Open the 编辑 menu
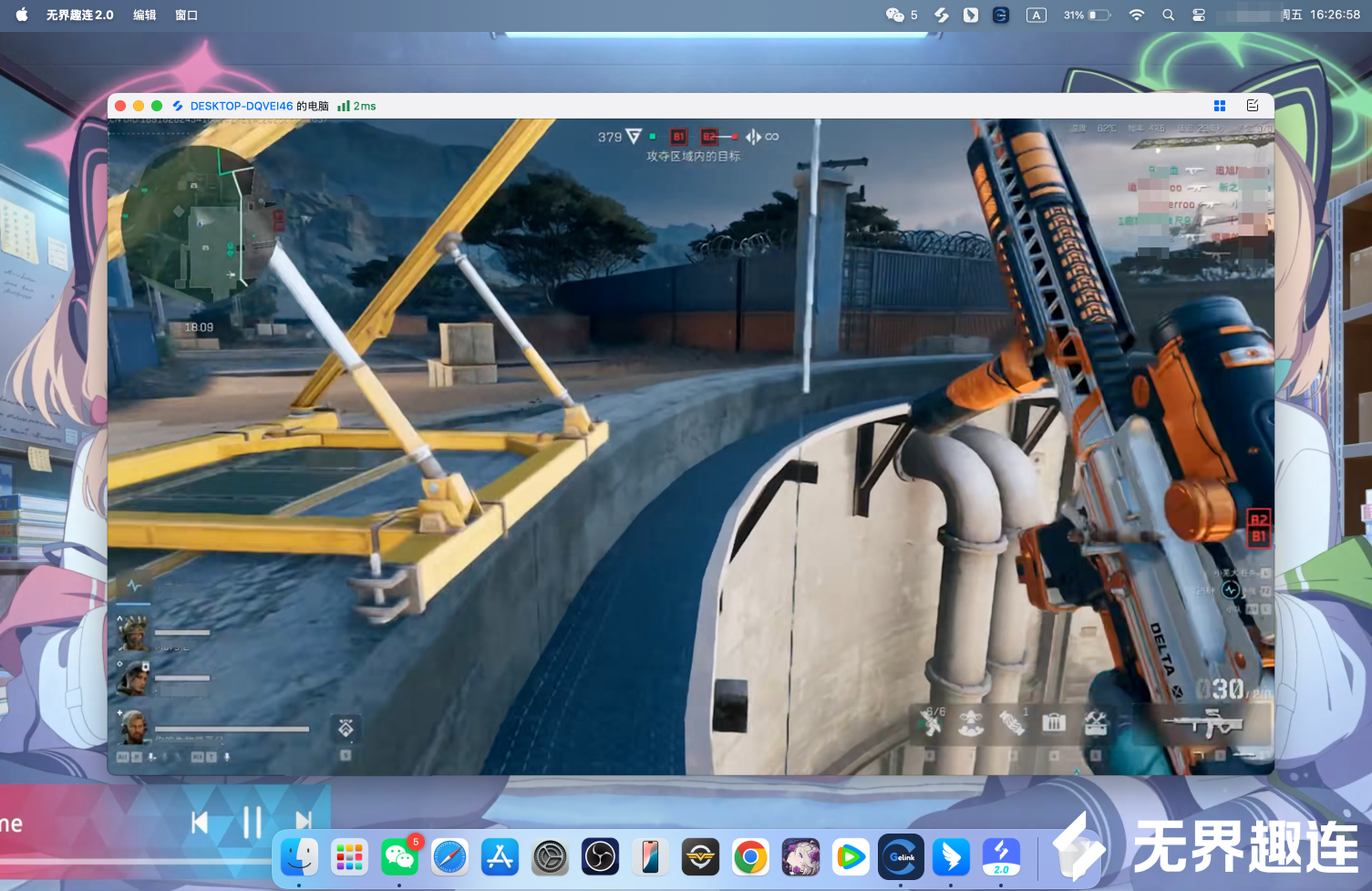Screen dimensions: 1372x891 (x=144, y=15)
